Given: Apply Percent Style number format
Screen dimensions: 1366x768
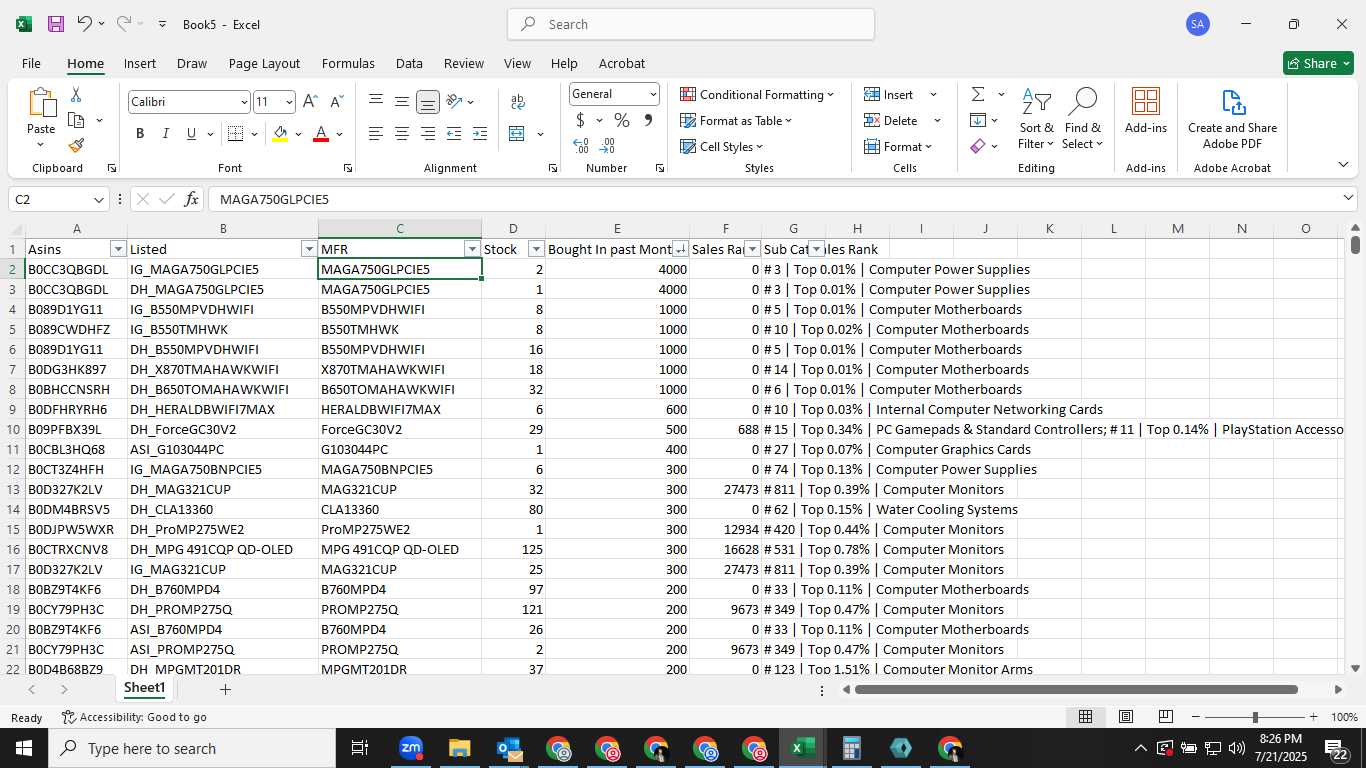Looking at the screenshot, I should tap(622, 121).
